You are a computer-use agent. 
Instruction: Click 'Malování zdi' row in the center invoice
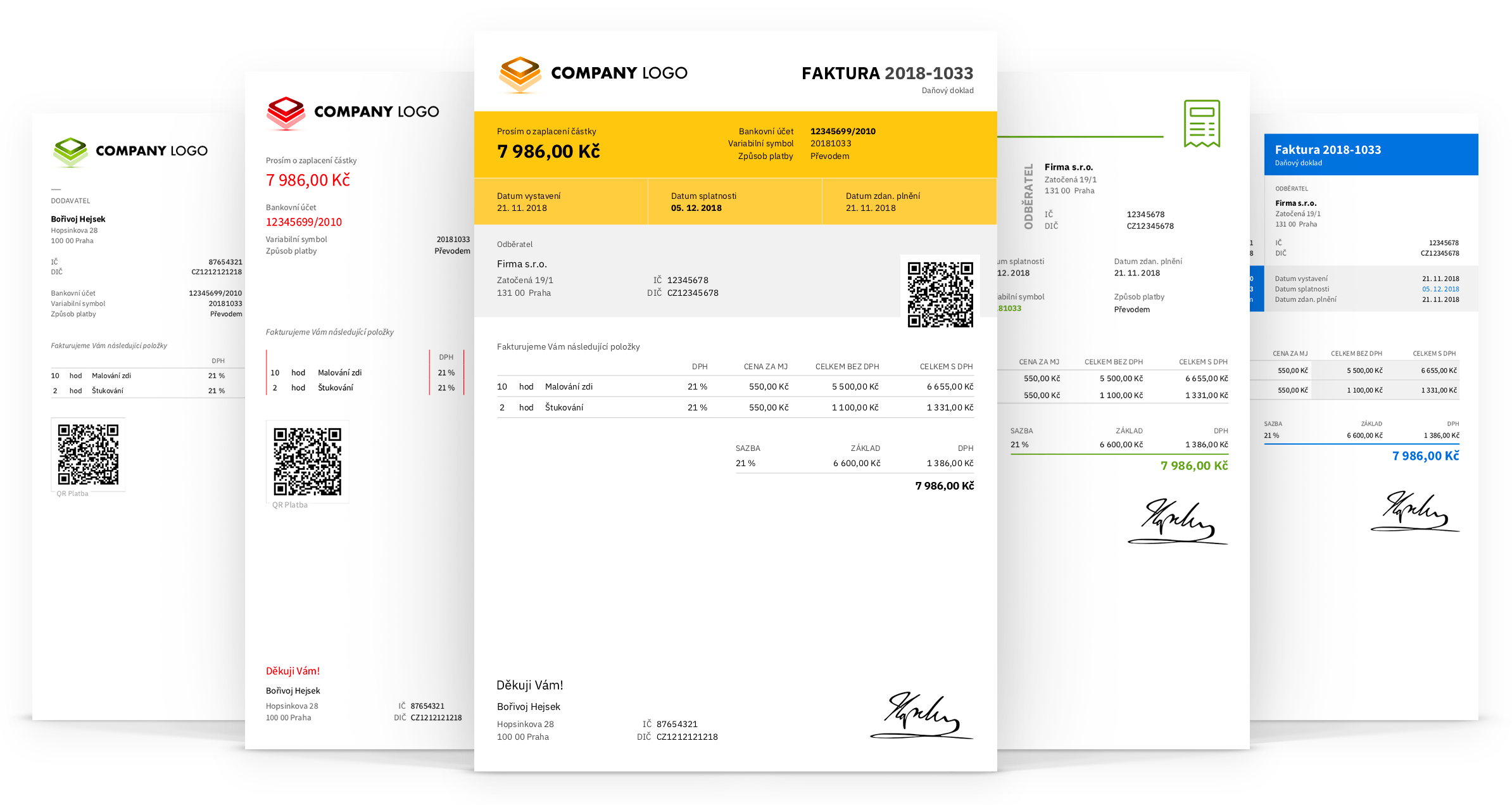[735, 386]
